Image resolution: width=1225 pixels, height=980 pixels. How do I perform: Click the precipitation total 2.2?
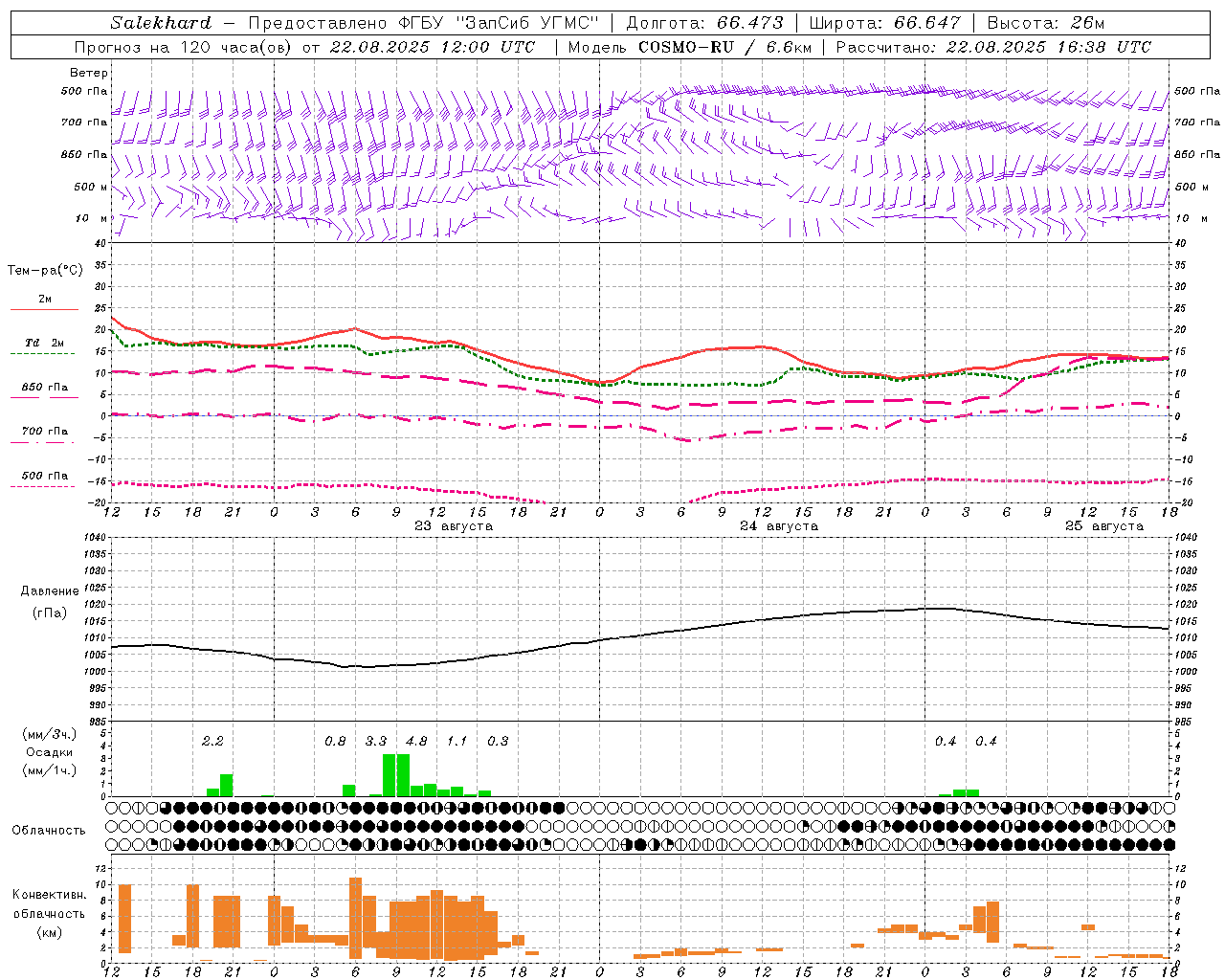click(x=212, y=741)
